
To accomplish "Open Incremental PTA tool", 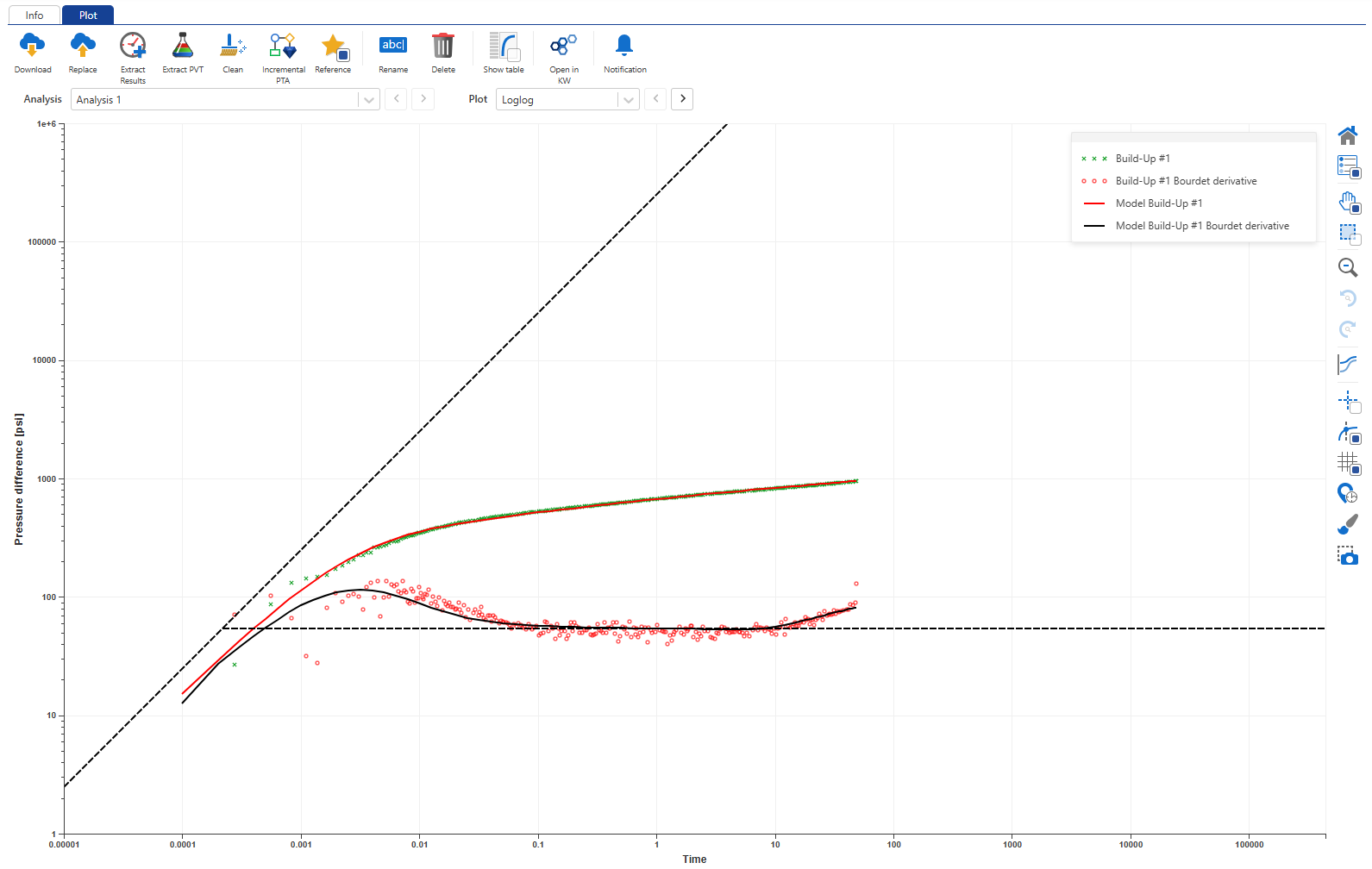I will (283, 46).
